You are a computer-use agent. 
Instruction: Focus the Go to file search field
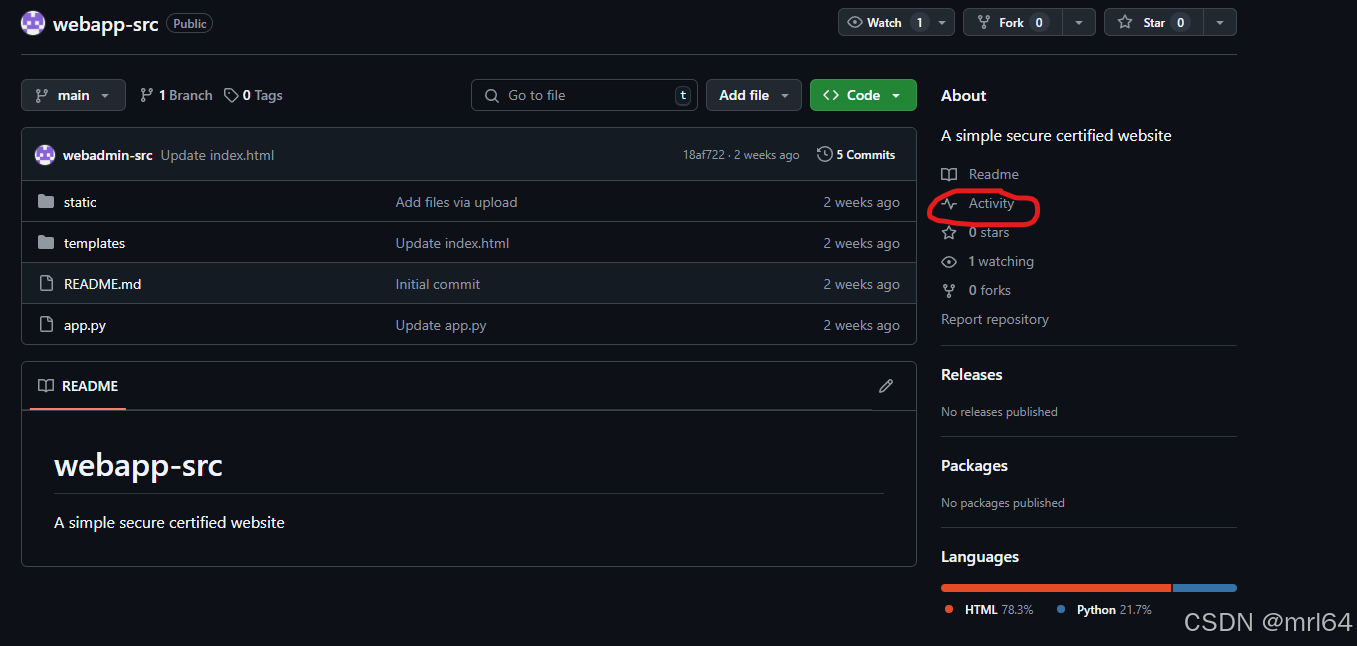point(584,95)
